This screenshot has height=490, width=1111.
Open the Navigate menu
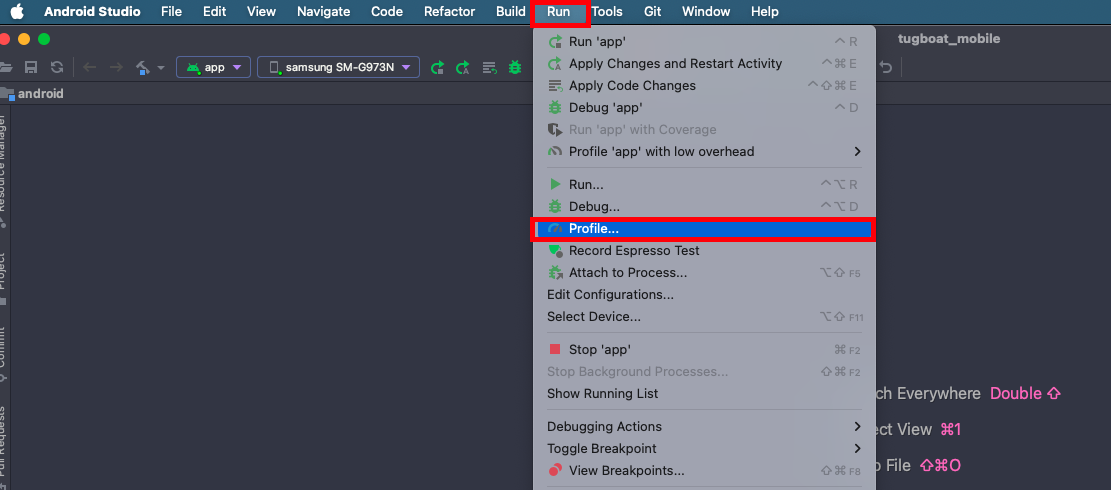point(324,11)
